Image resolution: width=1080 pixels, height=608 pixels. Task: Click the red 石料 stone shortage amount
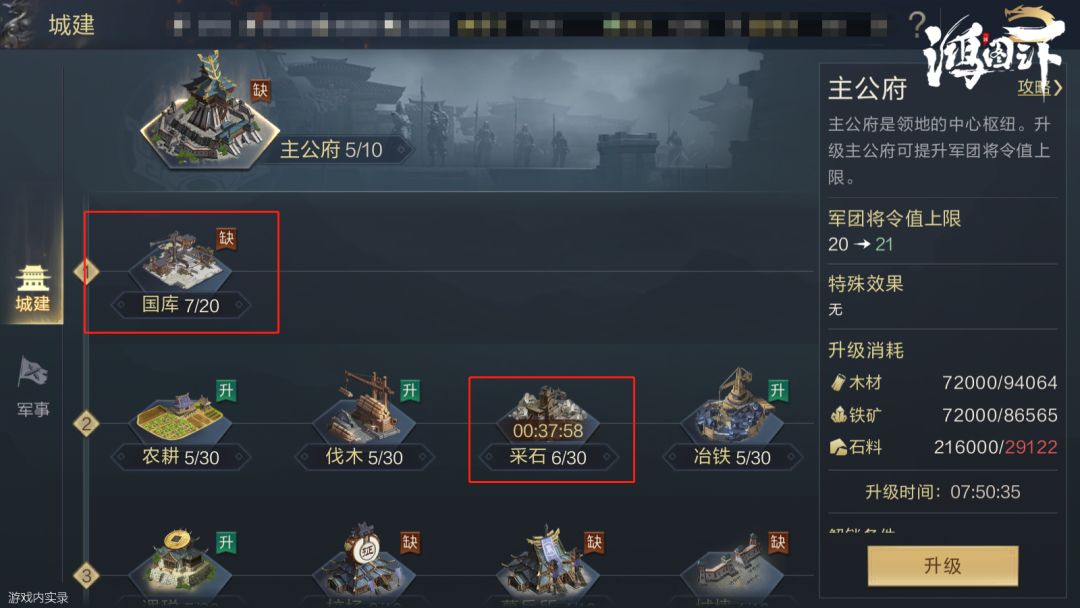click(x=1030, y=447)
